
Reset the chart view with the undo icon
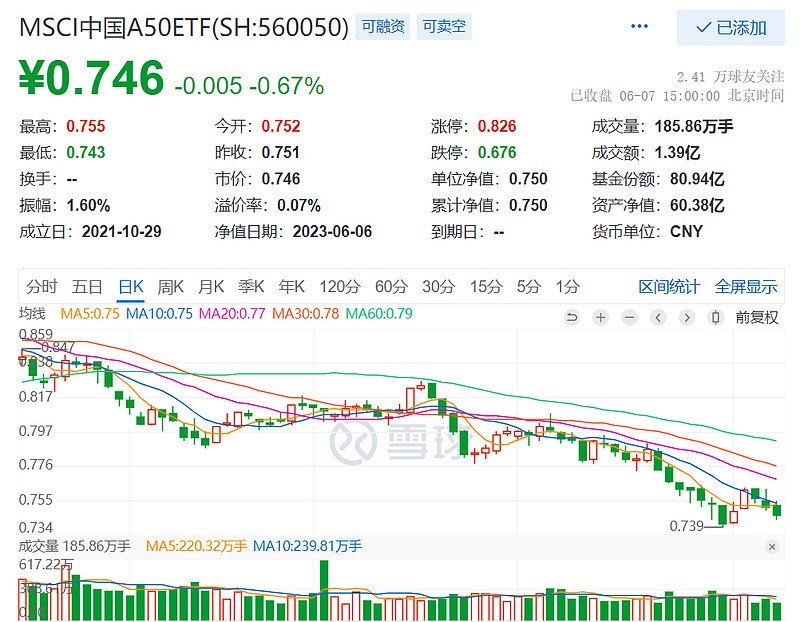click(x=572, y=316)
